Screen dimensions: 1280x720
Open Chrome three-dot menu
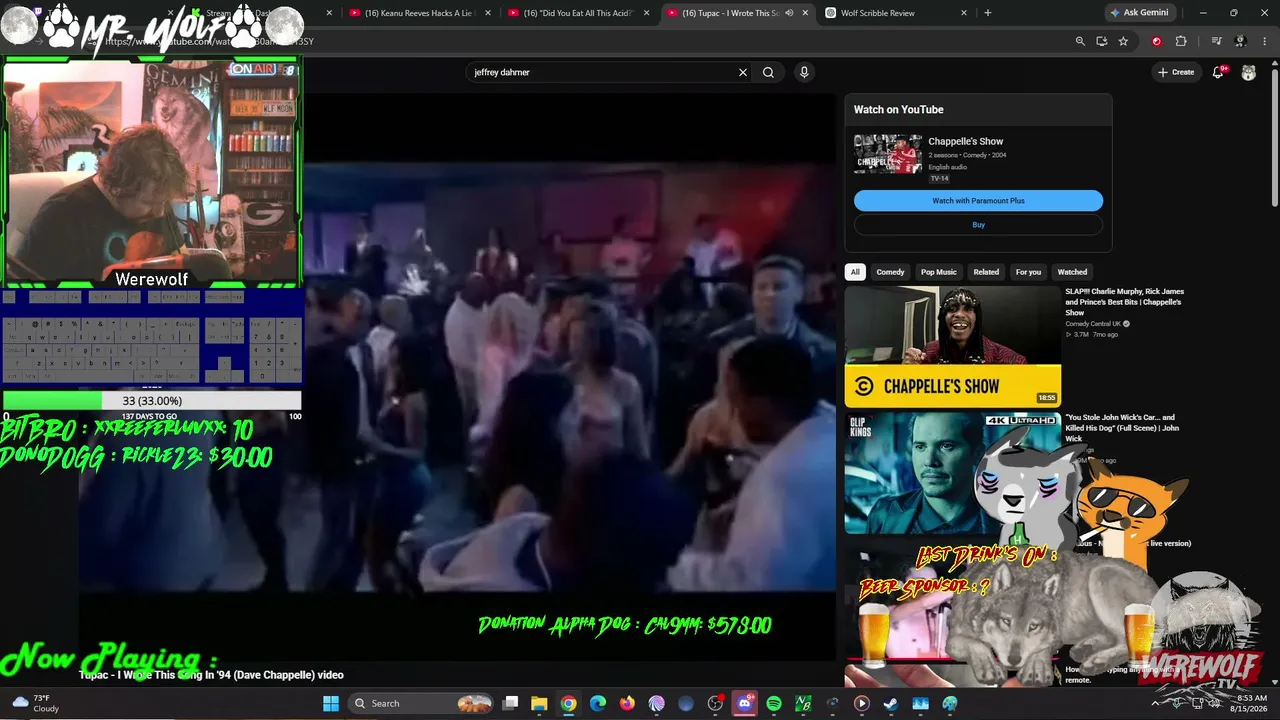(x=1263, y=41)
